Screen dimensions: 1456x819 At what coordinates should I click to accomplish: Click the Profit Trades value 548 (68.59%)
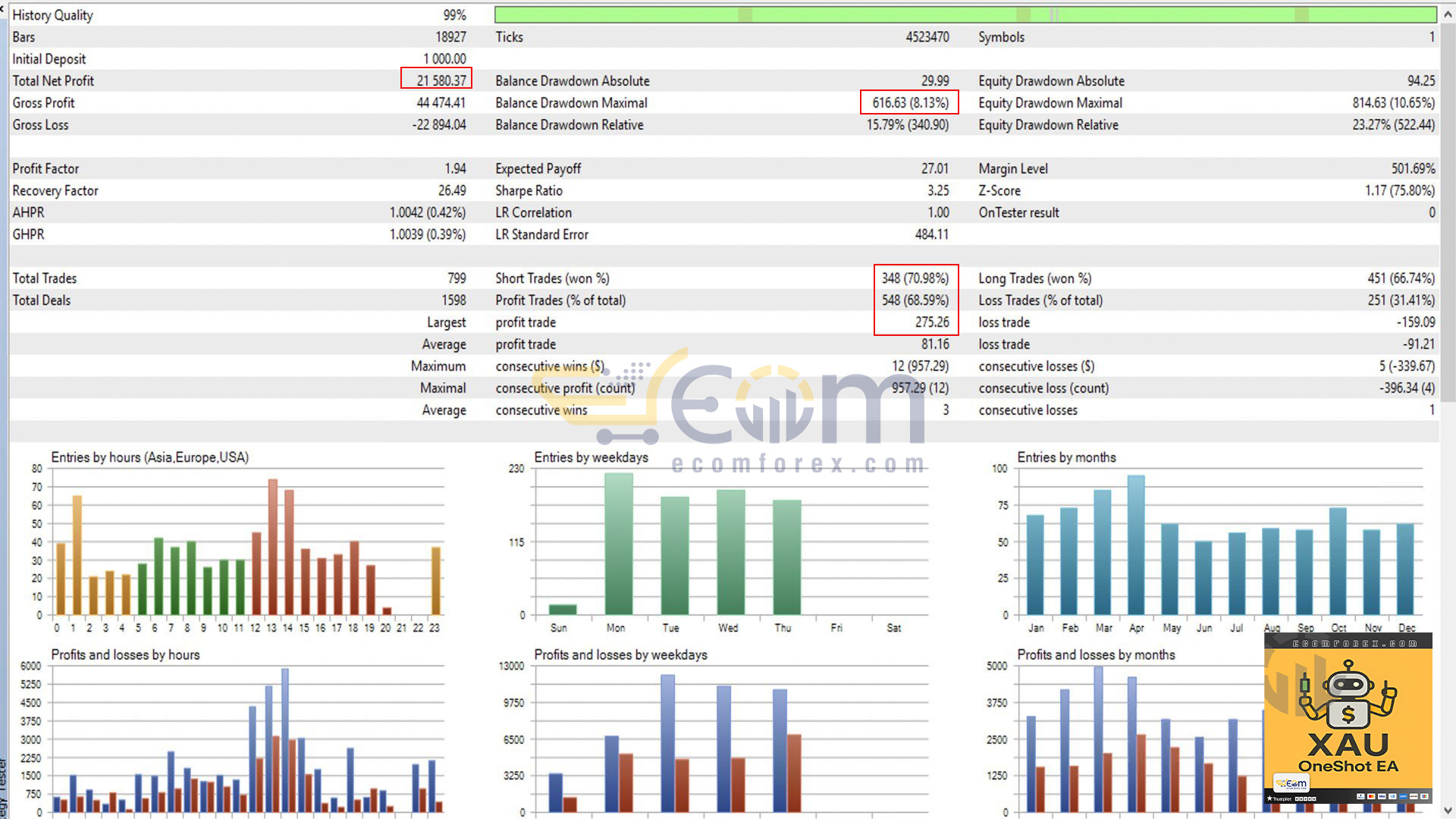click(915, 300)
